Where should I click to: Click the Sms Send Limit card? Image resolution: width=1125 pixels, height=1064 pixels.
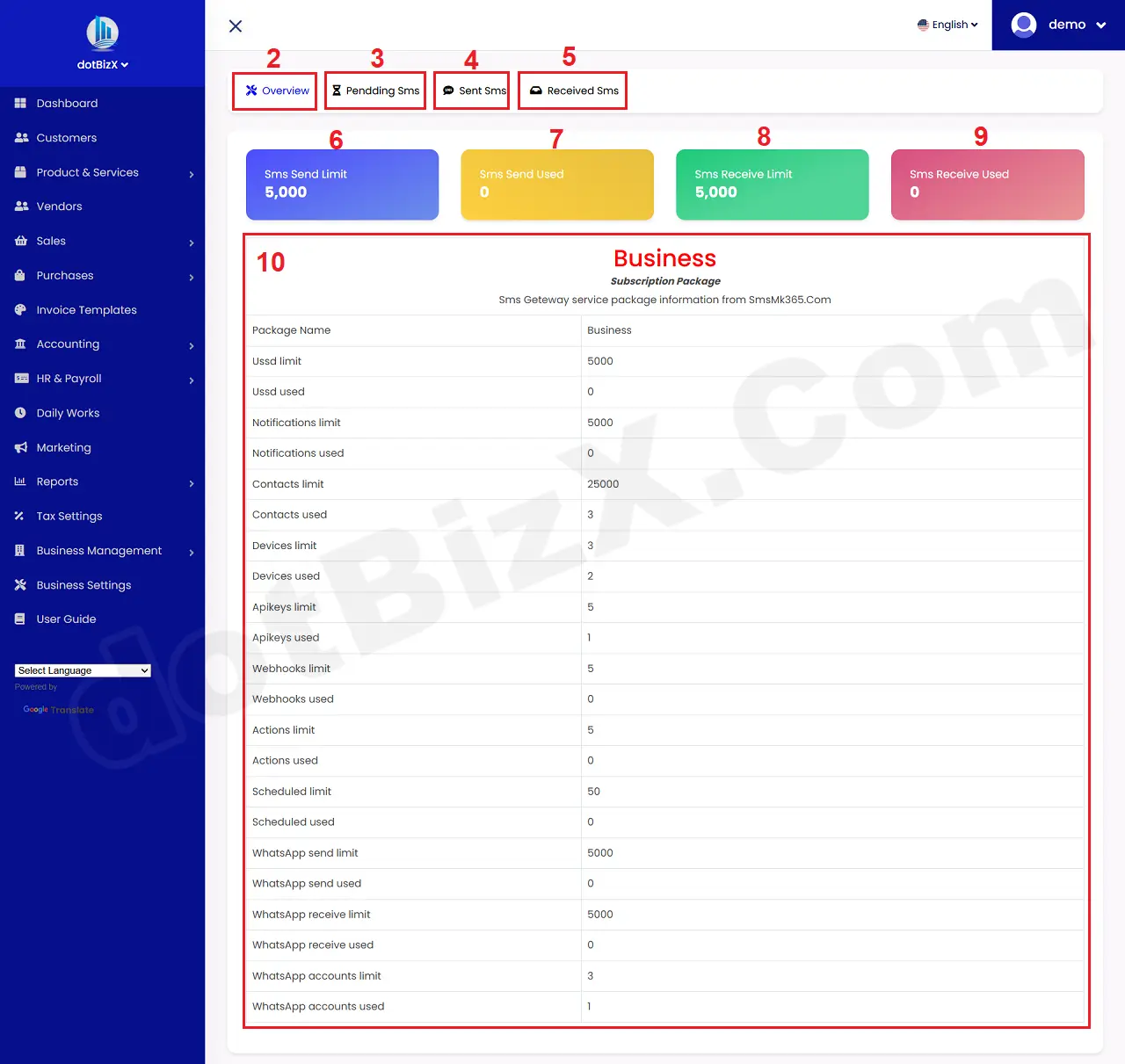[342, 185]
